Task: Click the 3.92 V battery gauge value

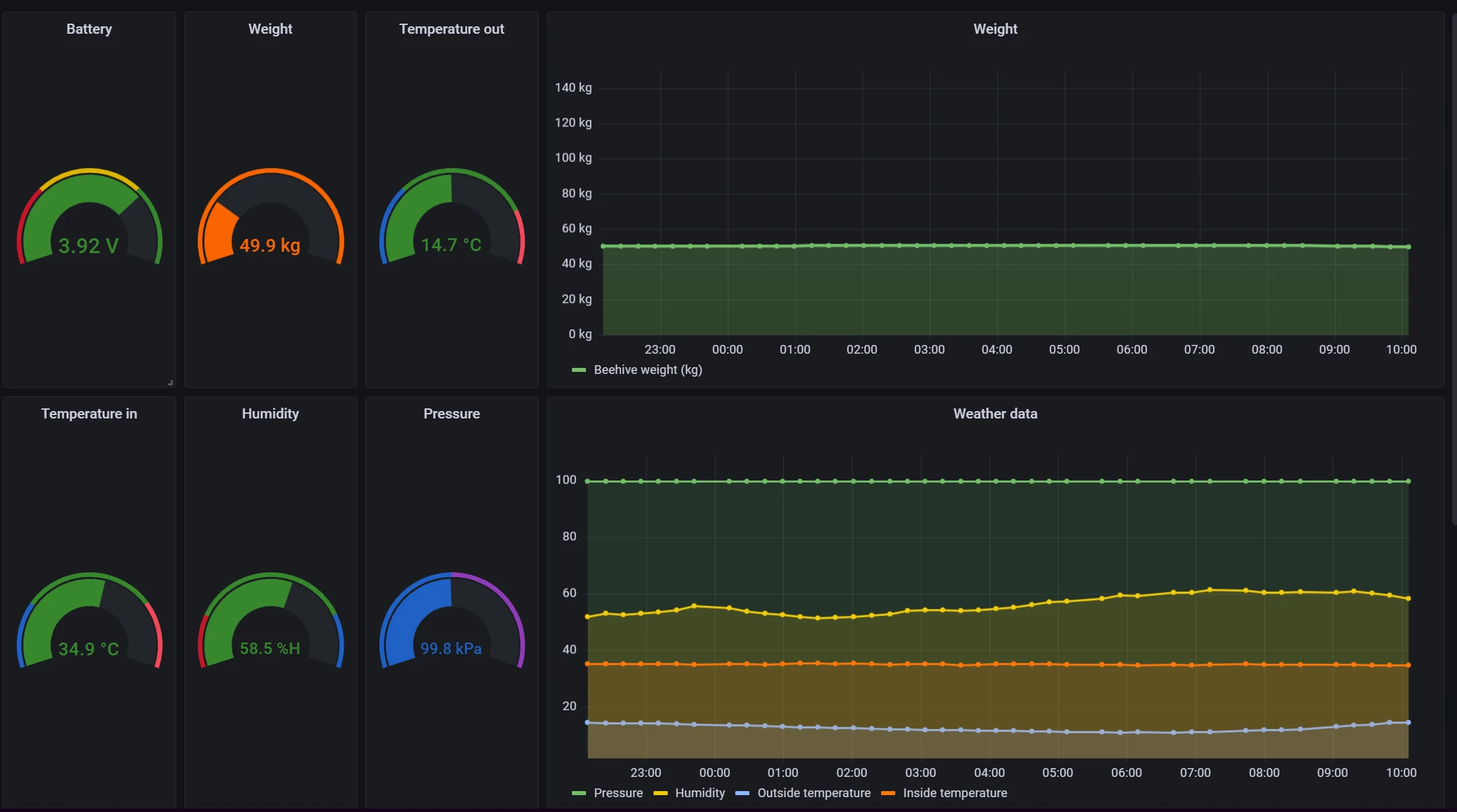Action: point(89,246)
